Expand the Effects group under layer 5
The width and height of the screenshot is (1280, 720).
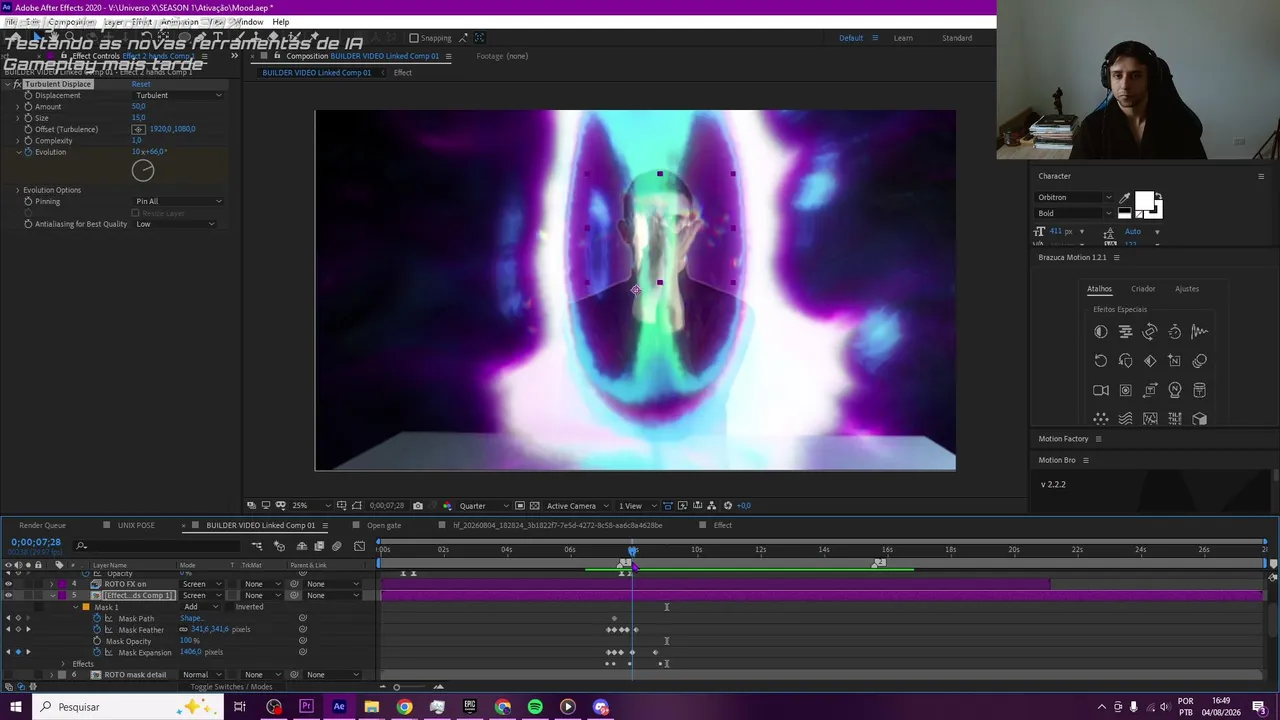click(63, 664)
